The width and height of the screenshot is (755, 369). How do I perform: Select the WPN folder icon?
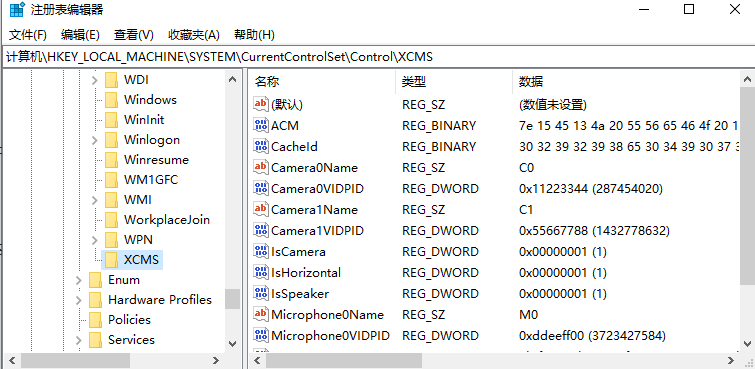pyautogui.click(x=111, y=239)
